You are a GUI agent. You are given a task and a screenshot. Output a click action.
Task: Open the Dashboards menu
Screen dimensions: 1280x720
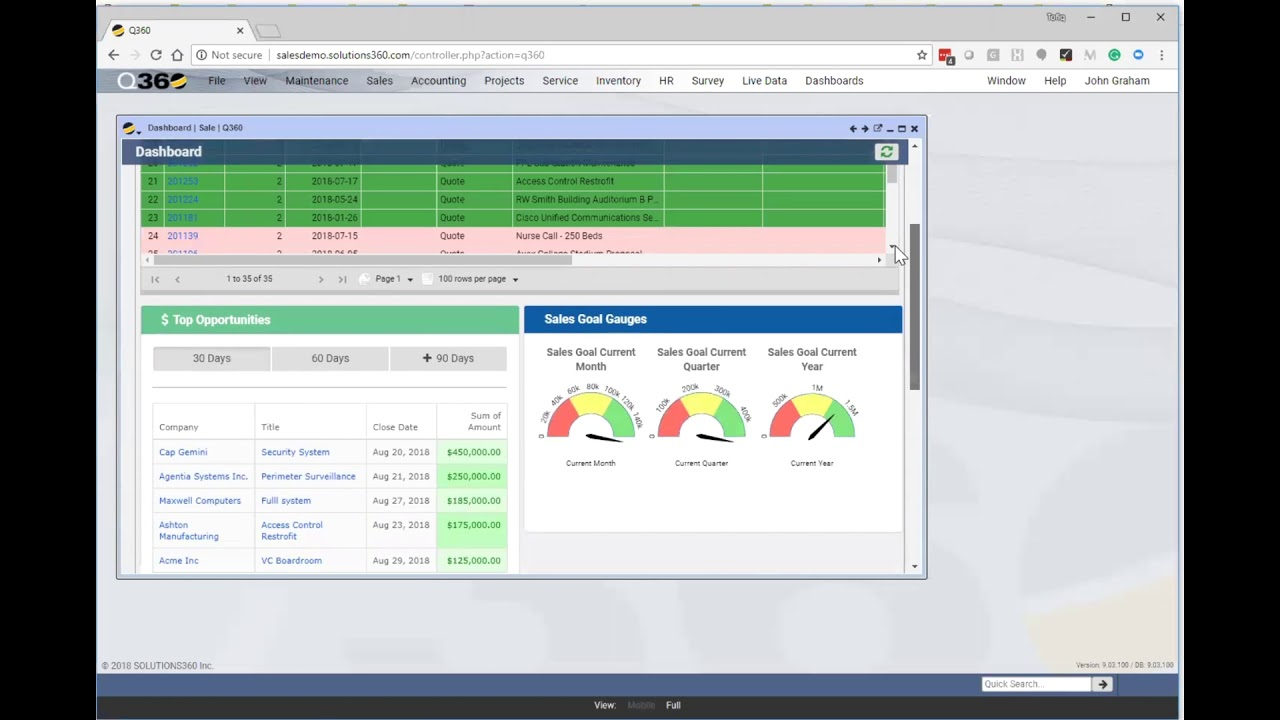pyautogui.click(x=833, y=81)
